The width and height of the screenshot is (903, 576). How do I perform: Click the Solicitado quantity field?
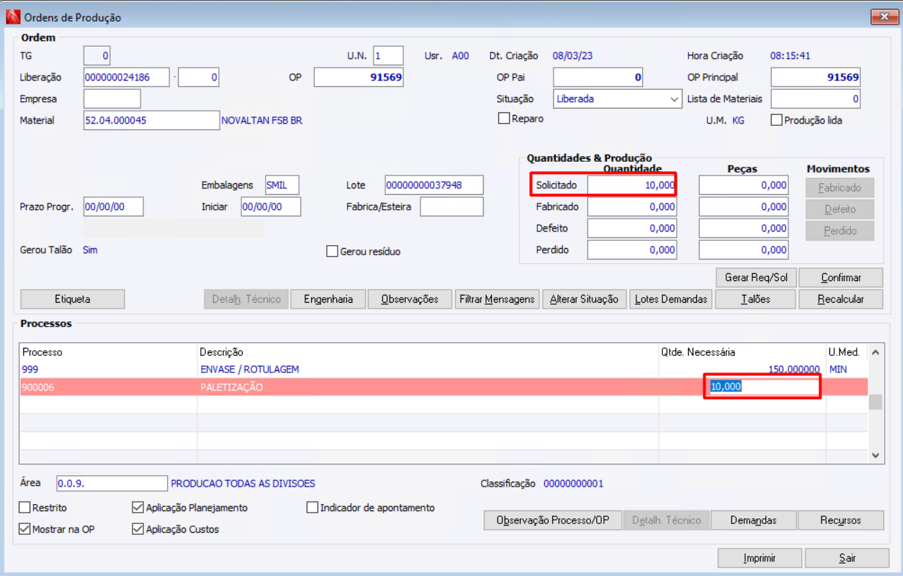coord(632,185)
